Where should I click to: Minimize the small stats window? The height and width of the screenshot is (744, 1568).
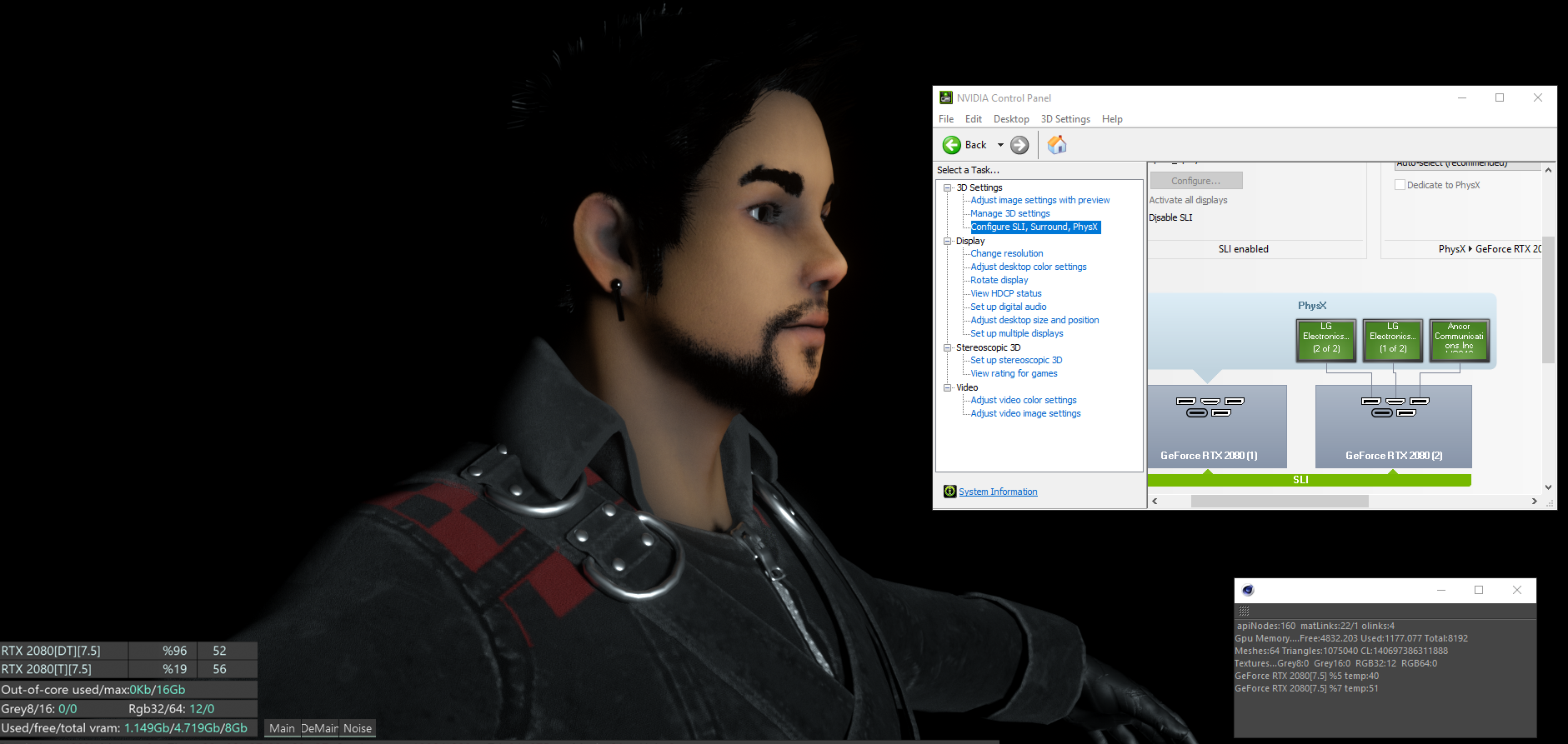1440,590
